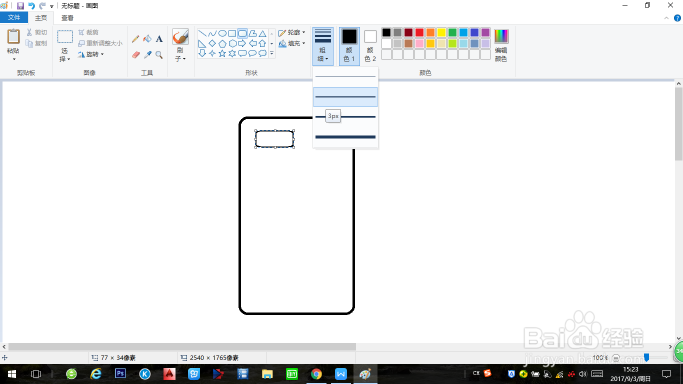Activate Color 2 background box
Image resolution: width=683 pixels, height=384 pixels.
tap(370, 46)
